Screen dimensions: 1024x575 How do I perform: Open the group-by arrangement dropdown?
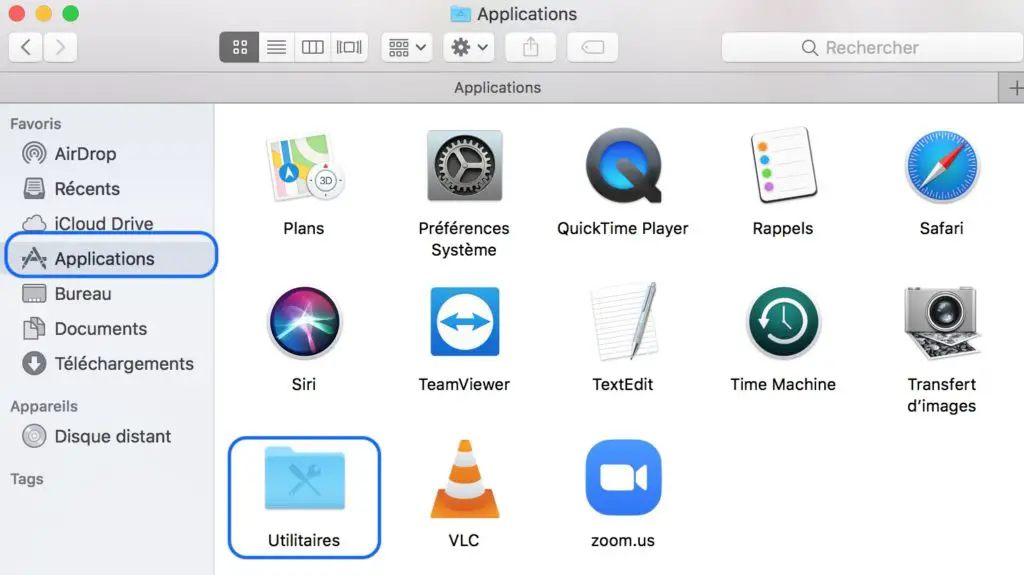[406, 47]
